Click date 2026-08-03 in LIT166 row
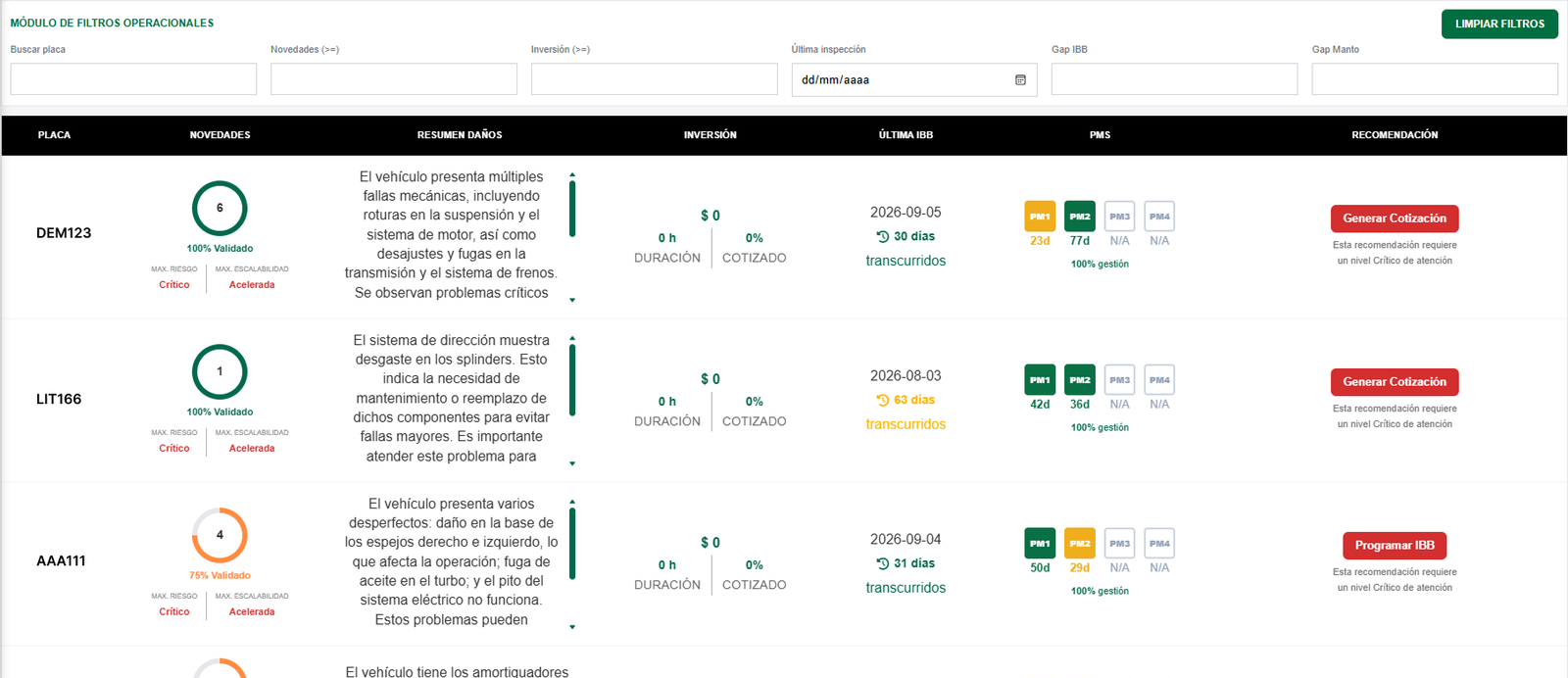This screenshot has width=1568, height=678. (906, 376)
